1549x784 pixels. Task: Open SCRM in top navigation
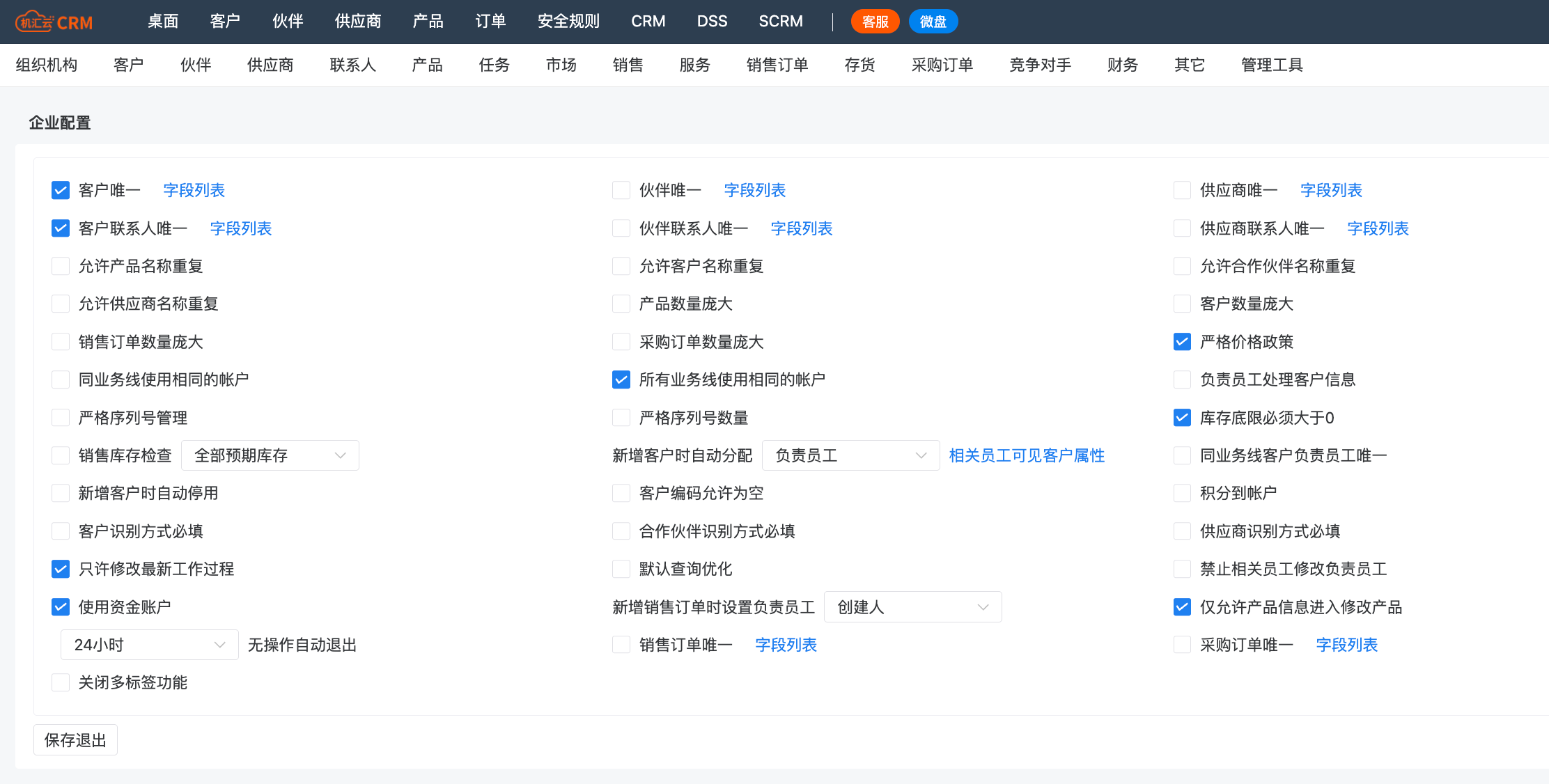pos(781,22)
